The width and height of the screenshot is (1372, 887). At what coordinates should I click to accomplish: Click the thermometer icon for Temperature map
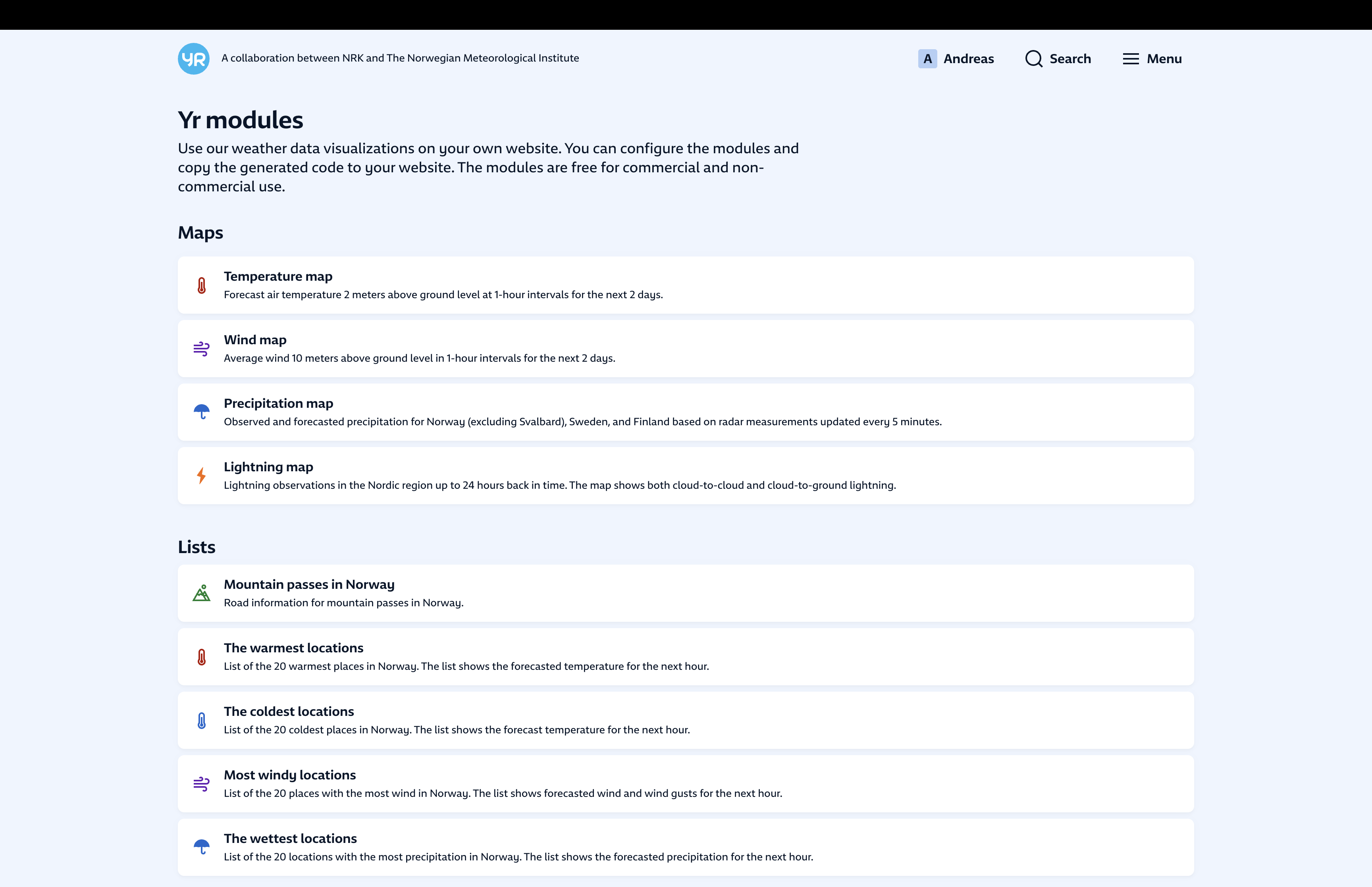click(202, 286)
